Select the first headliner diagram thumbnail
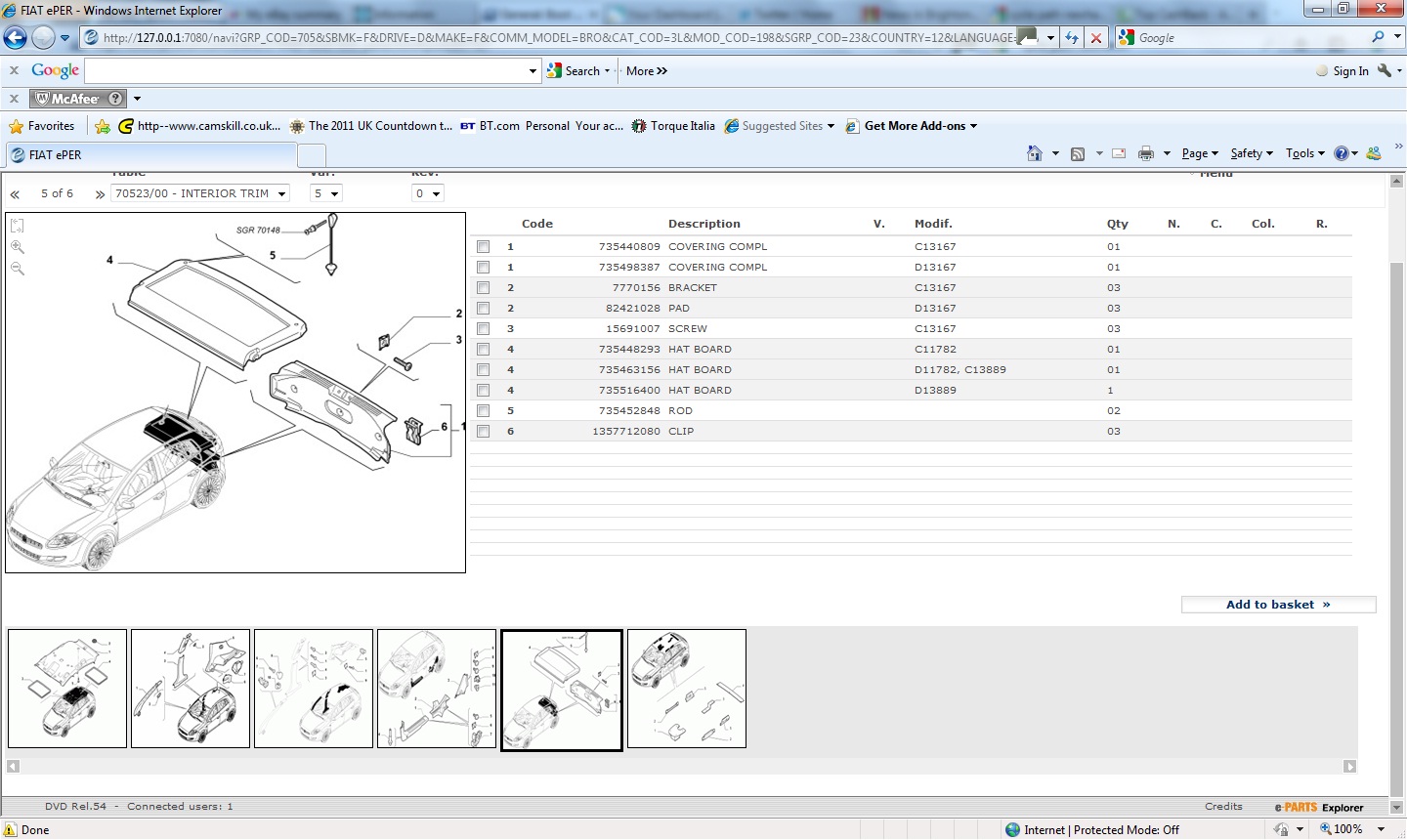 click(x=67, y=689)
